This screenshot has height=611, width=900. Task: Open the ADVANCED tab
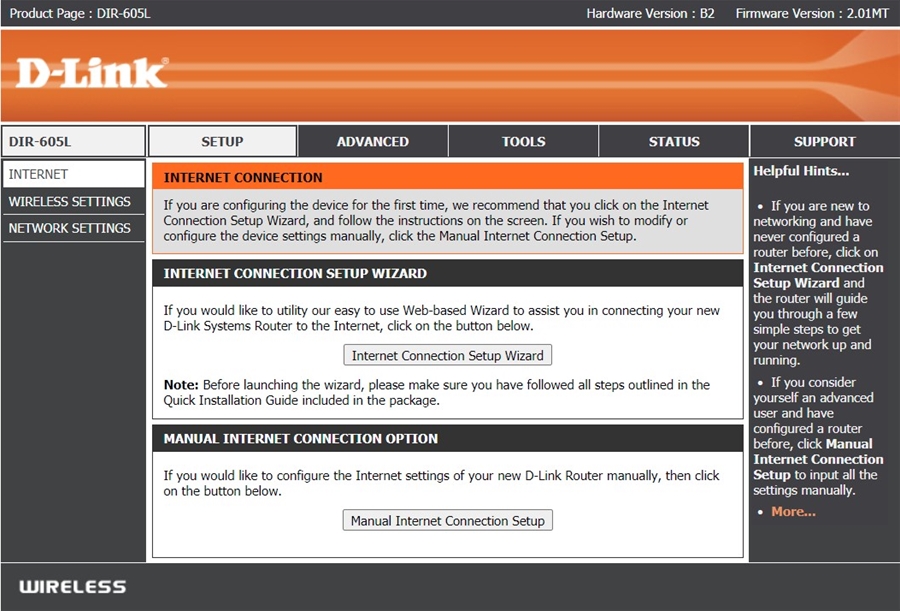pyautogui.click(x=373, y=141)
